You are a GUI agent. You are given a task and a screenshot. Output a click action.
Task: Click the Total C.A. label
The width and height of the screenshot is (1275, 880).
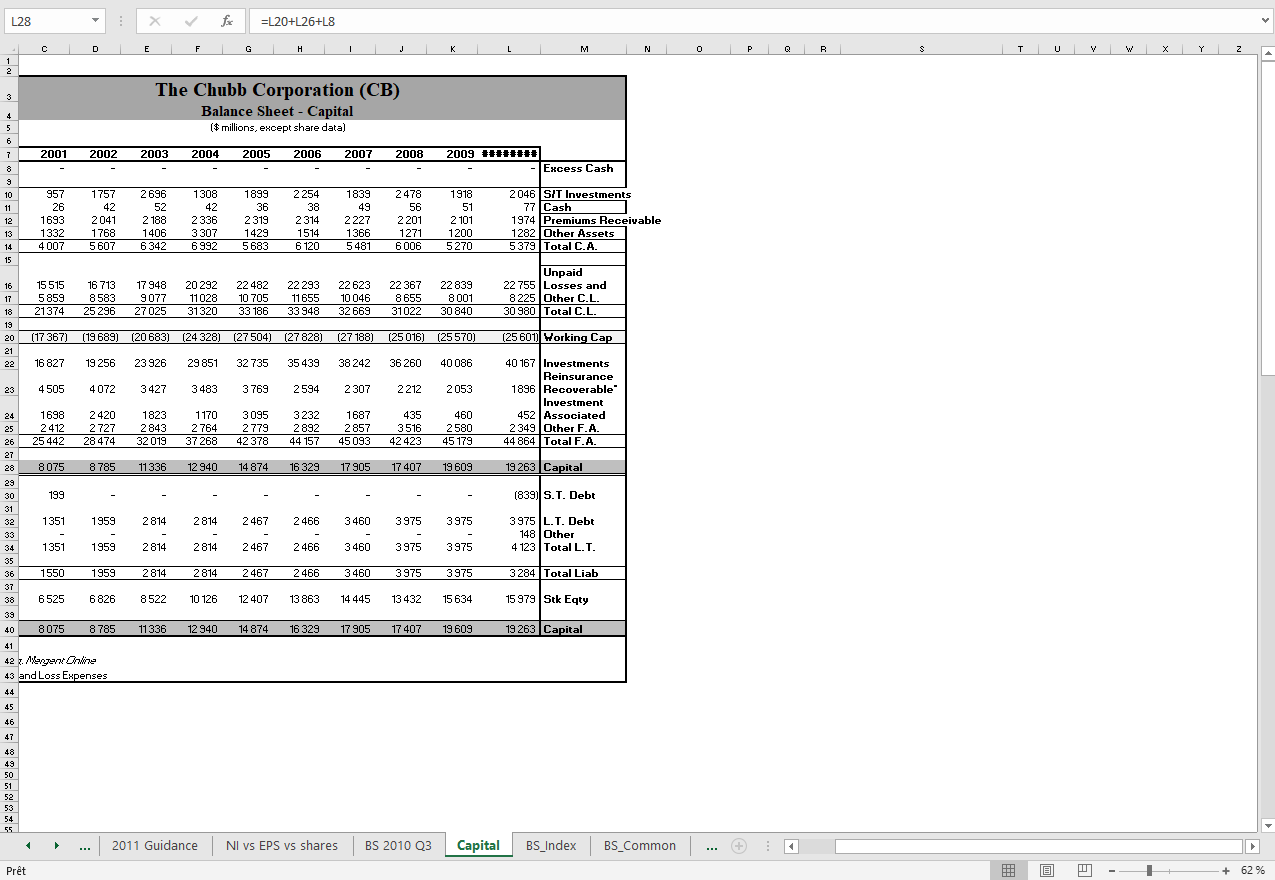coord(569,246)
